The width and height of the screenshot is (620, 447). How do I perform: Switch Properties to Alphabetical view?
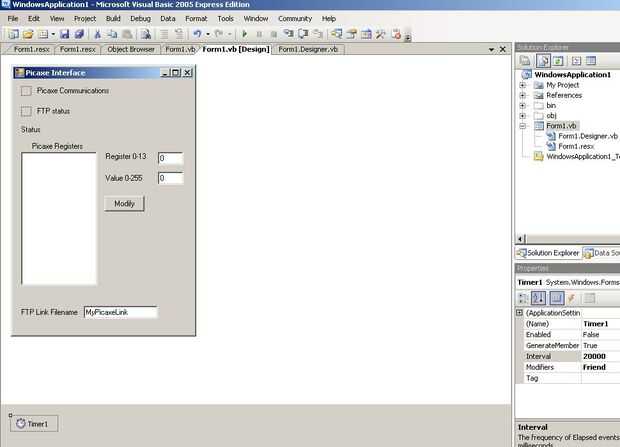[538, 298]
